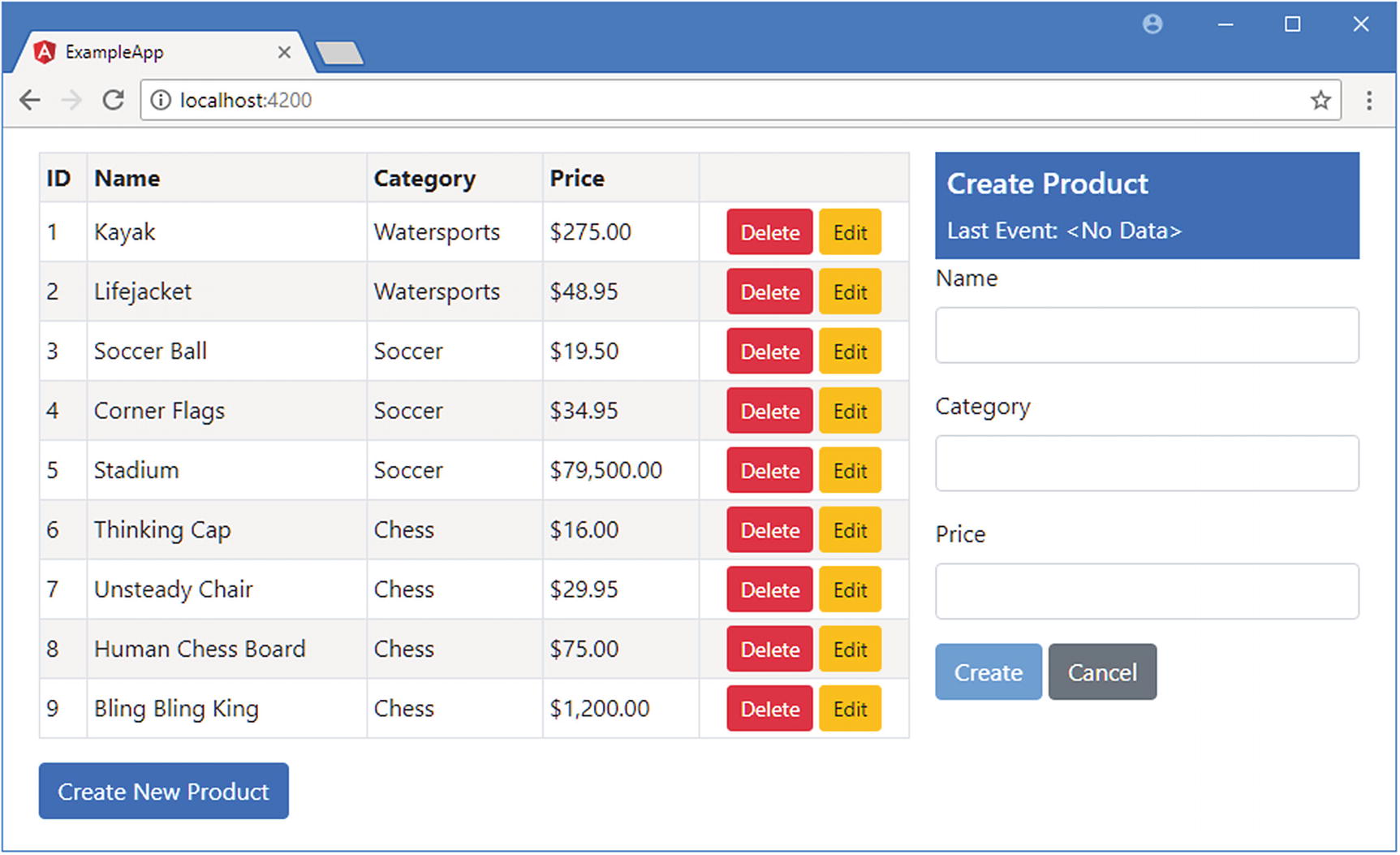Screen dimensions: 1400x855
Task: Delete the Stadium product
Action: [769, 471]
